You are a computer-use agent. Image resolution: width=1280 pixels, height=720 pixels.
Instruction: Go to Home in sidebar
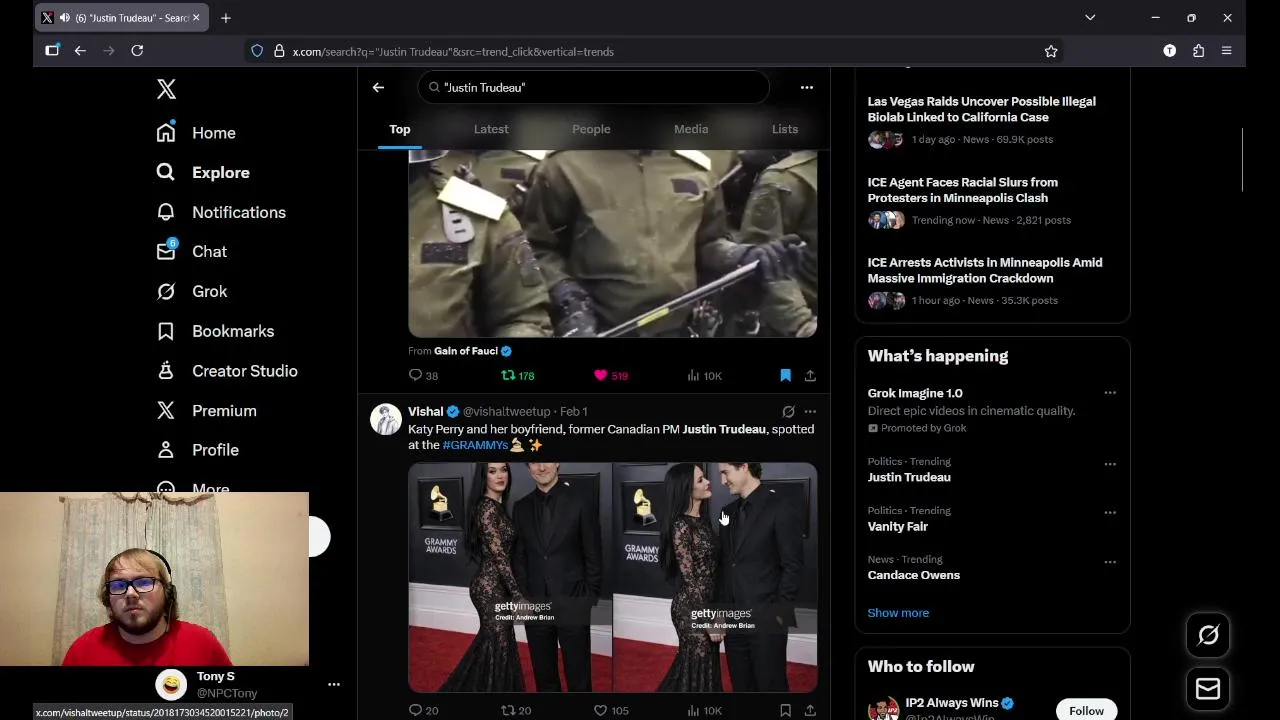197,133
